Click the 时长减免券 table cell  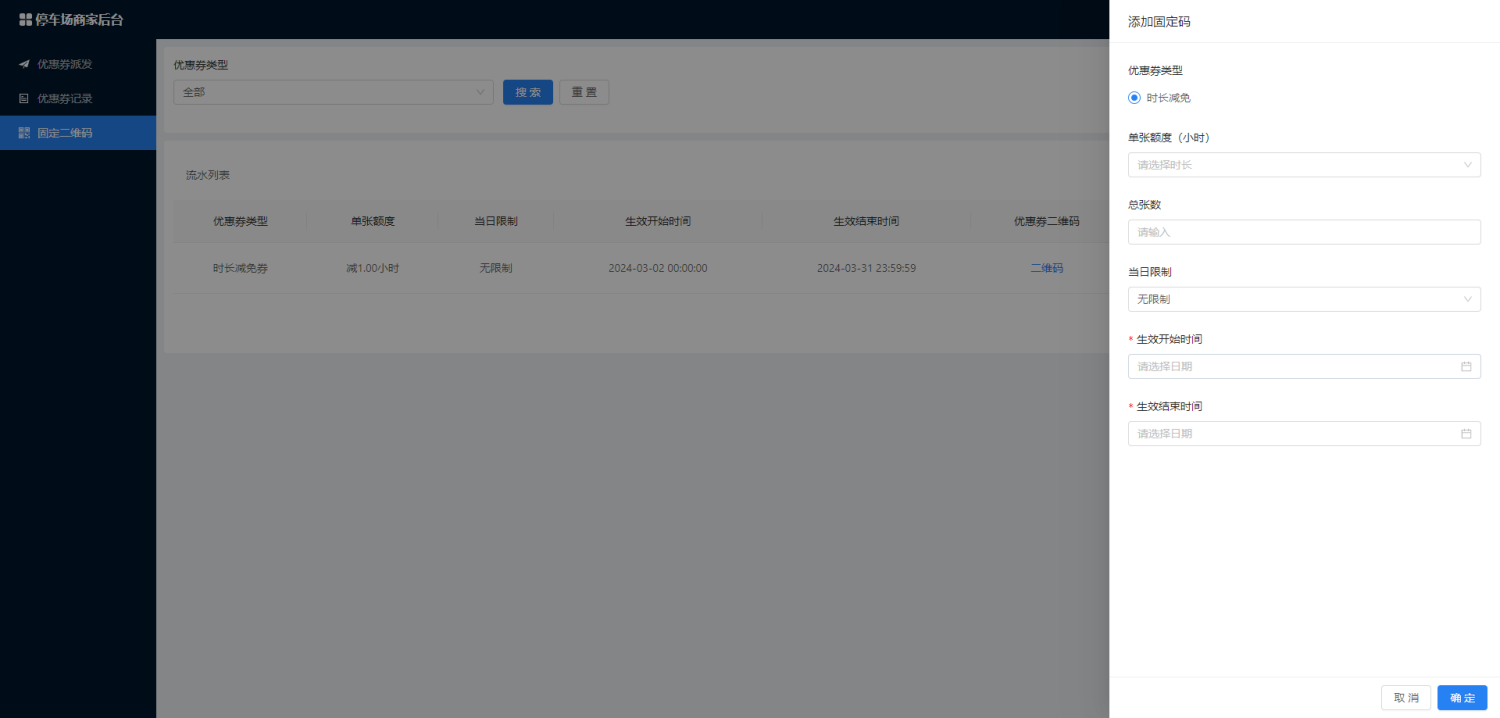pyautogui.click(x=240, y=268)
